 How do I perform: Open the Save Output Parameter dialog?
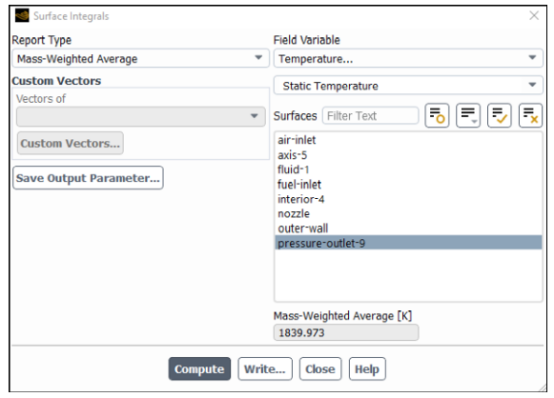tap(88, 178)
